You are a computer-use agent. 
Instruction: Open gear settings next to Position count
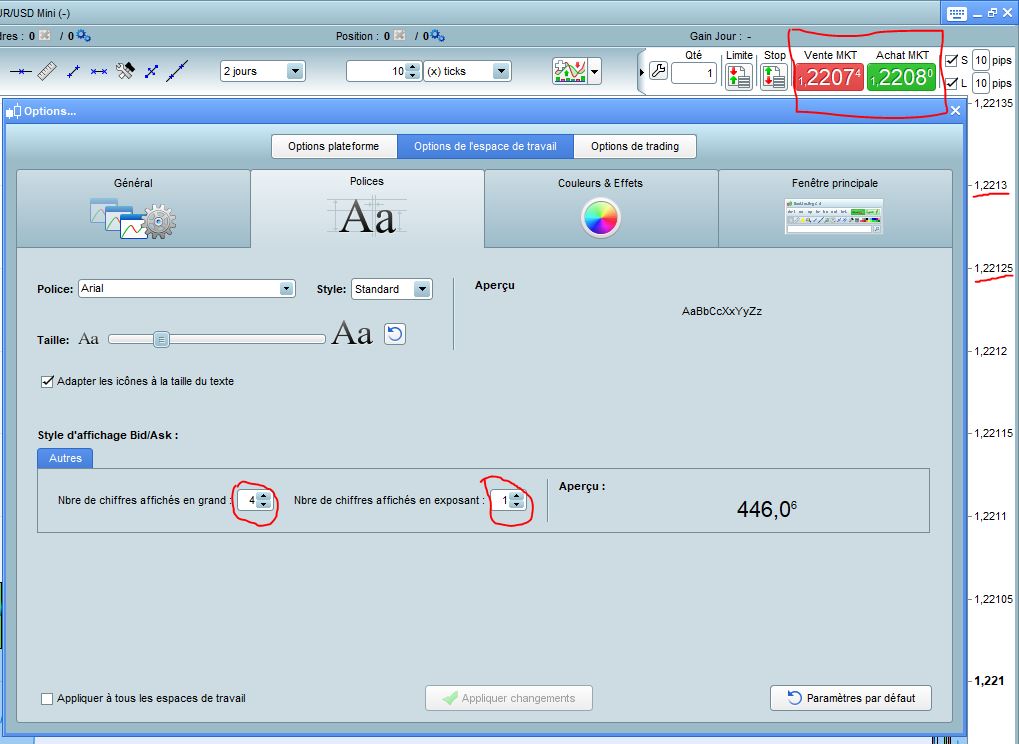(437, 35)
